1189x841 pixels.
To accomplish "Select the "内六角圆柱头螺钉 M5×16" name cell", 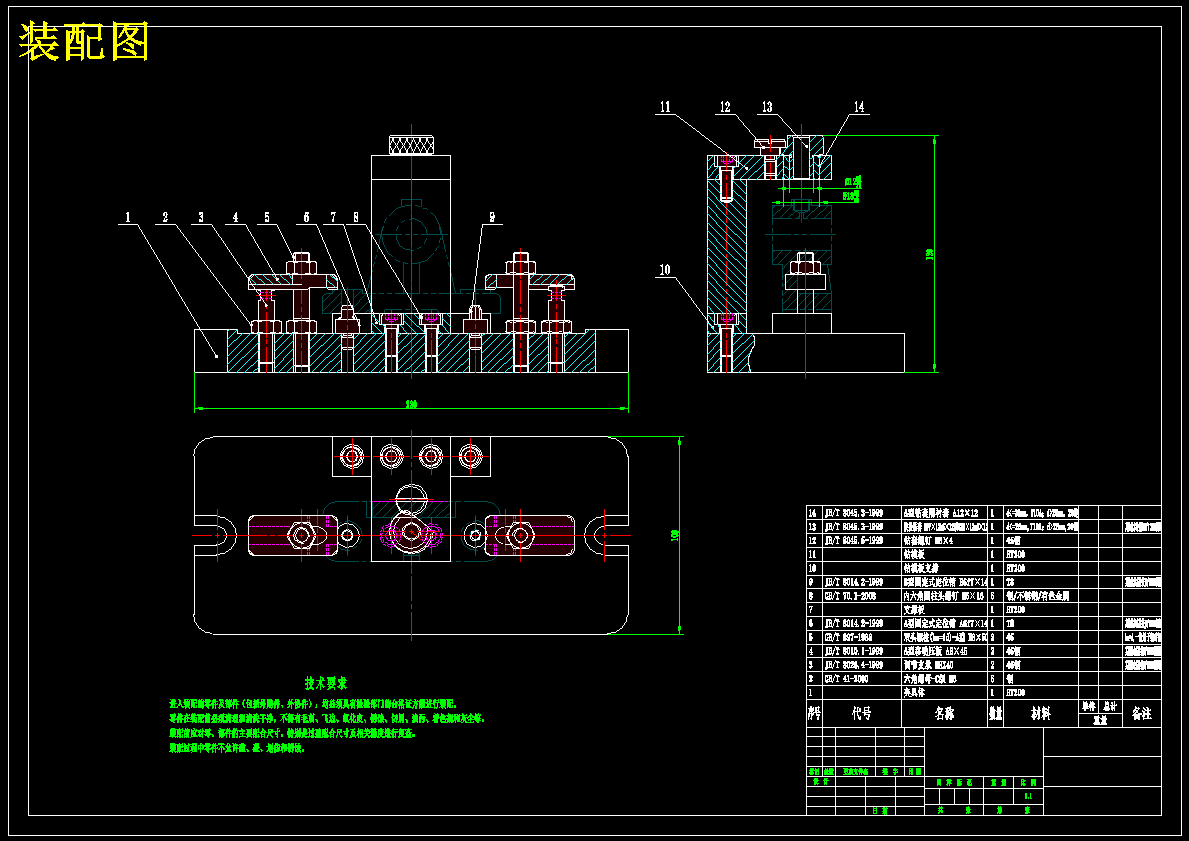I will click(x=944, y=596).
